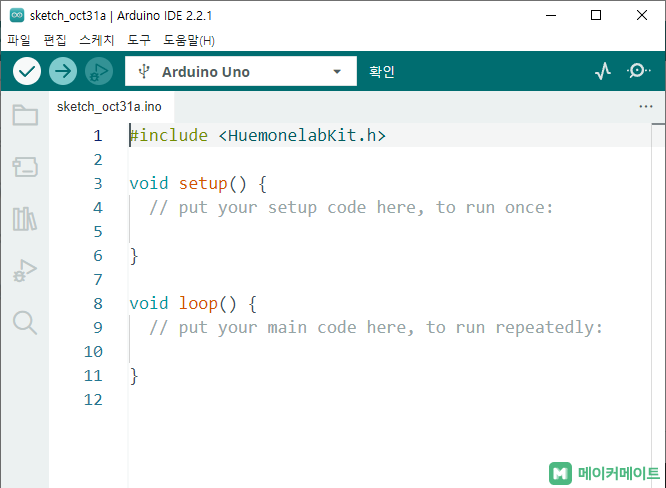Open the Boards Manager sidebar panel
Viewport: 666px width, 488px height.
point(25,167)
